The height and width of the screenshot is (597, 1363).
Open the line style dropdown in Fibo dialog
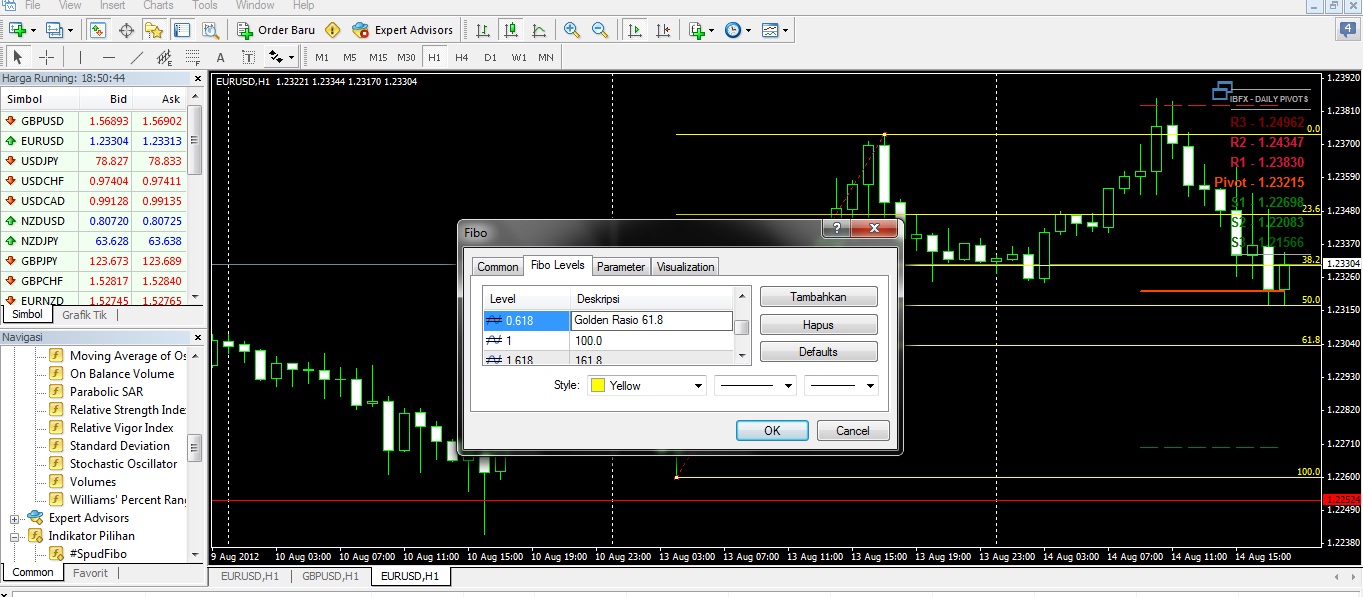[756, 385]
